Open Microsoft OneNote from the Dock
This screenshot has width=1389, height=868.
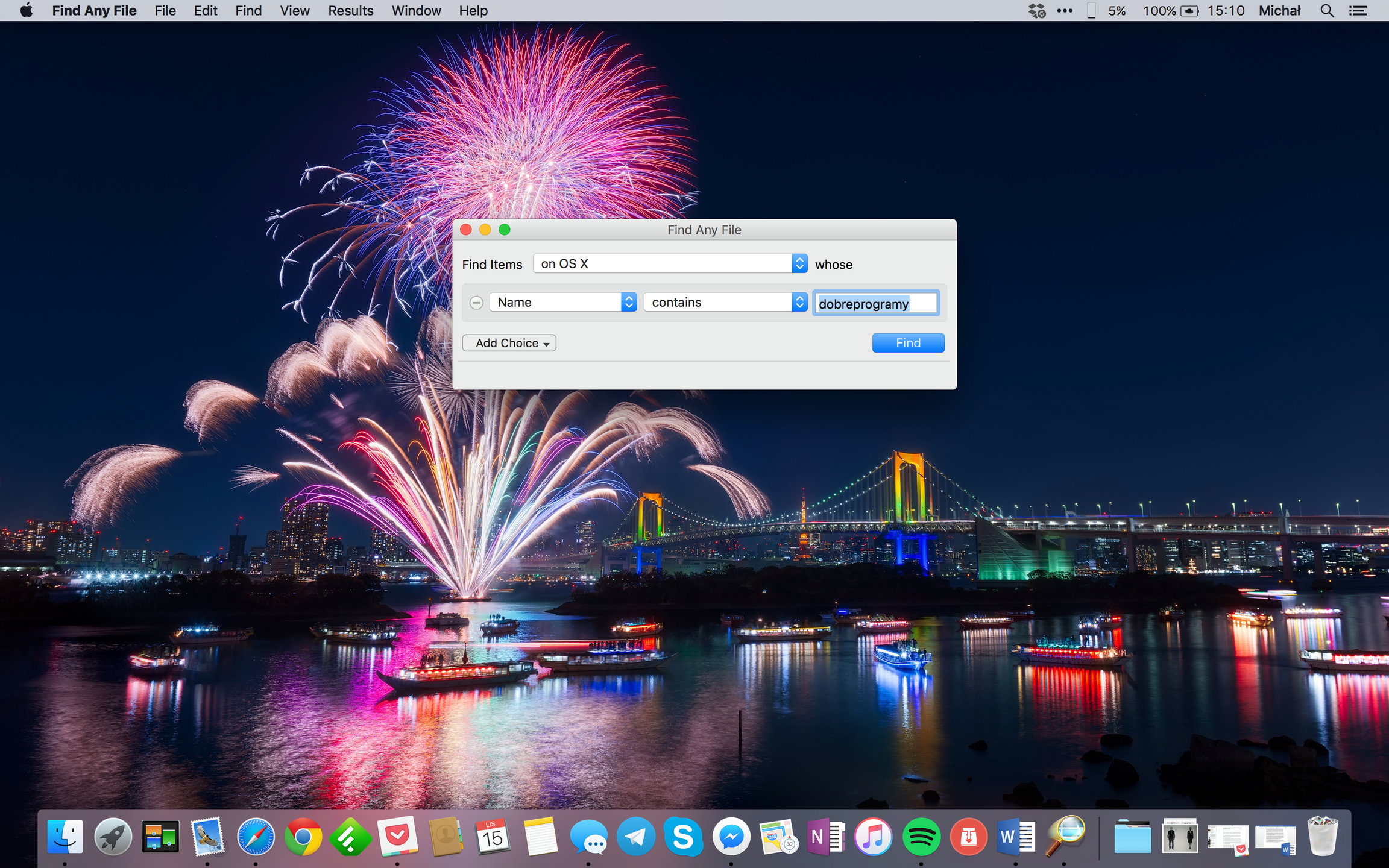(x=825, y=837)
